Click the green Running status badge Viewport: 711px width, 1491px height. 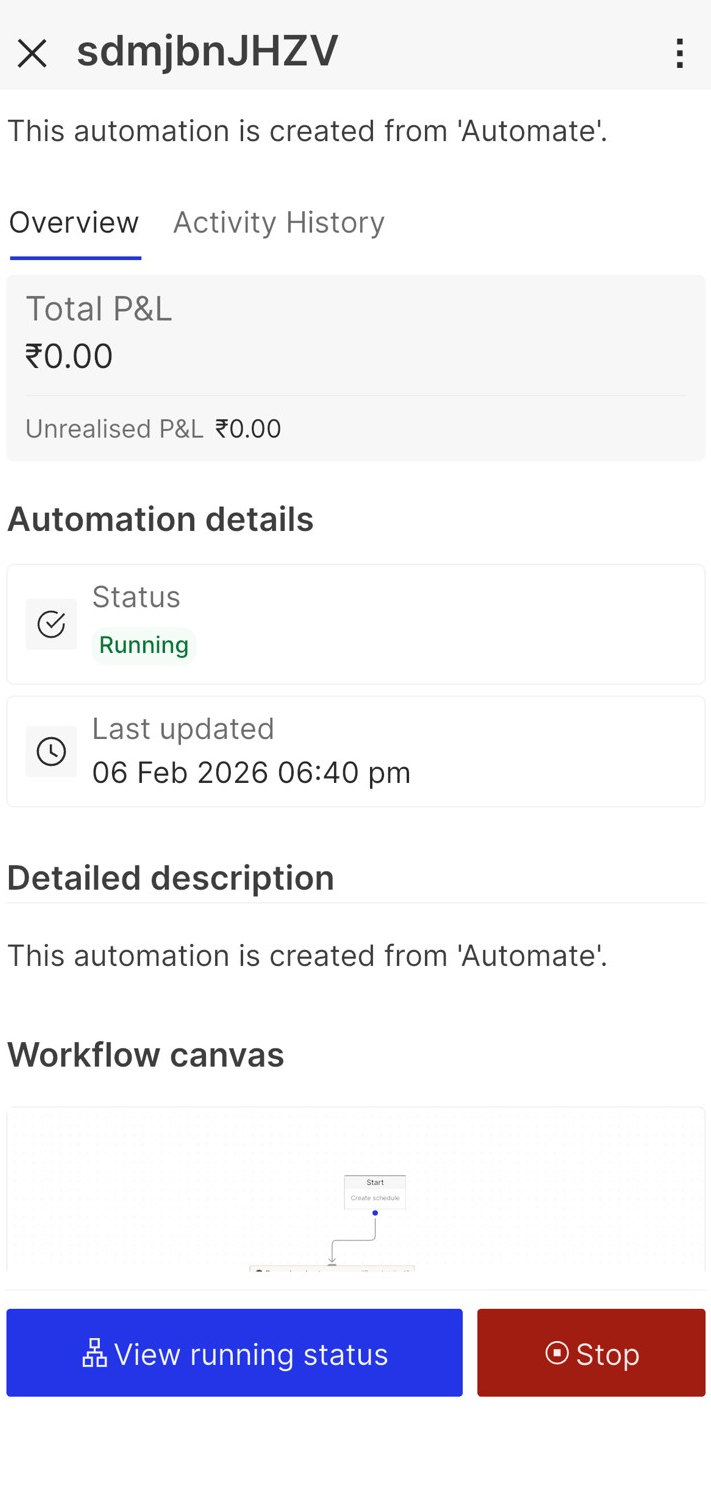point(144,645)
